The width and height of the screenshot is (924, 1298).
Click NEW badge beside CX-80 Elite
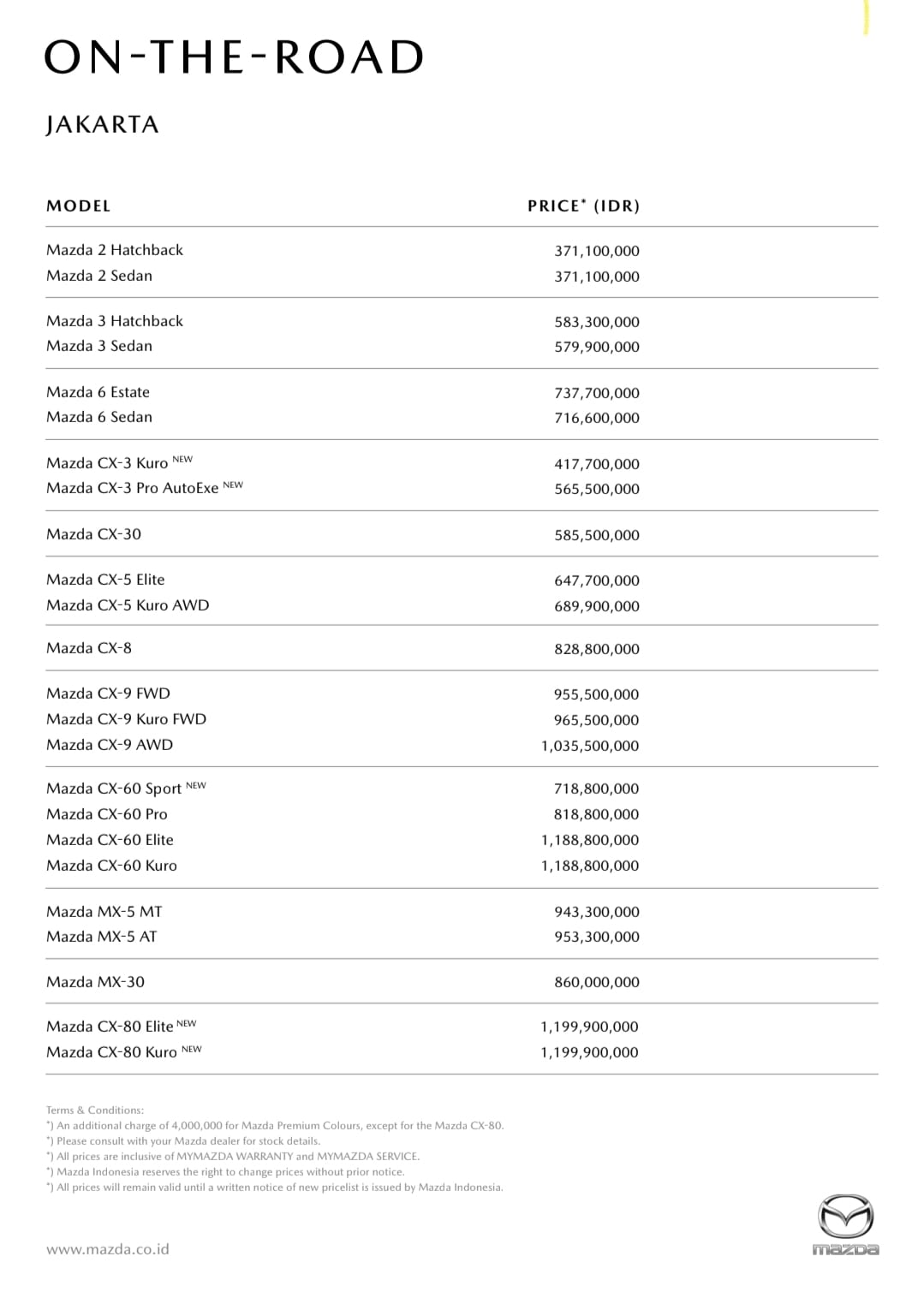187,1023
